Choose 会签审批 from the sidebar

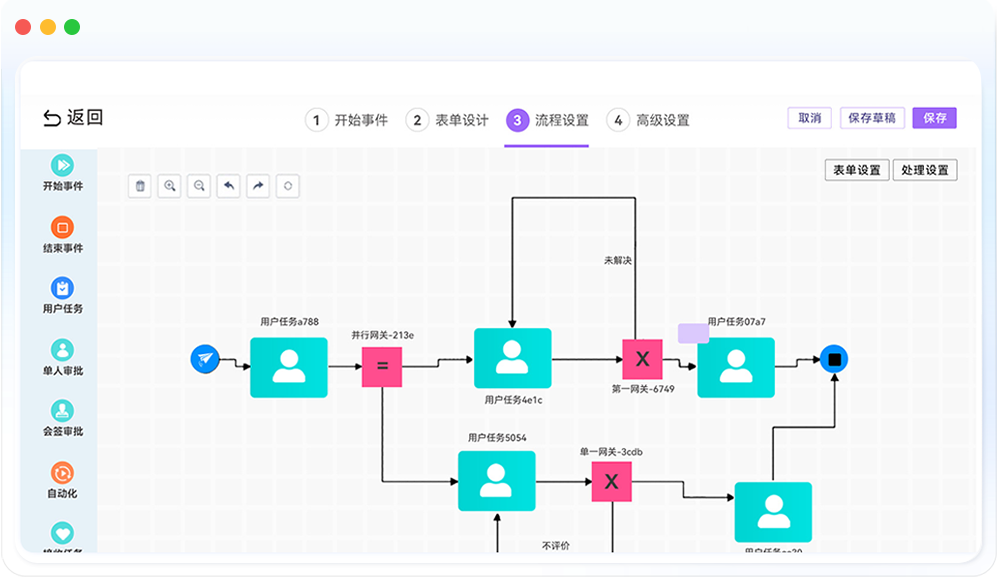(x=62, y=412)
